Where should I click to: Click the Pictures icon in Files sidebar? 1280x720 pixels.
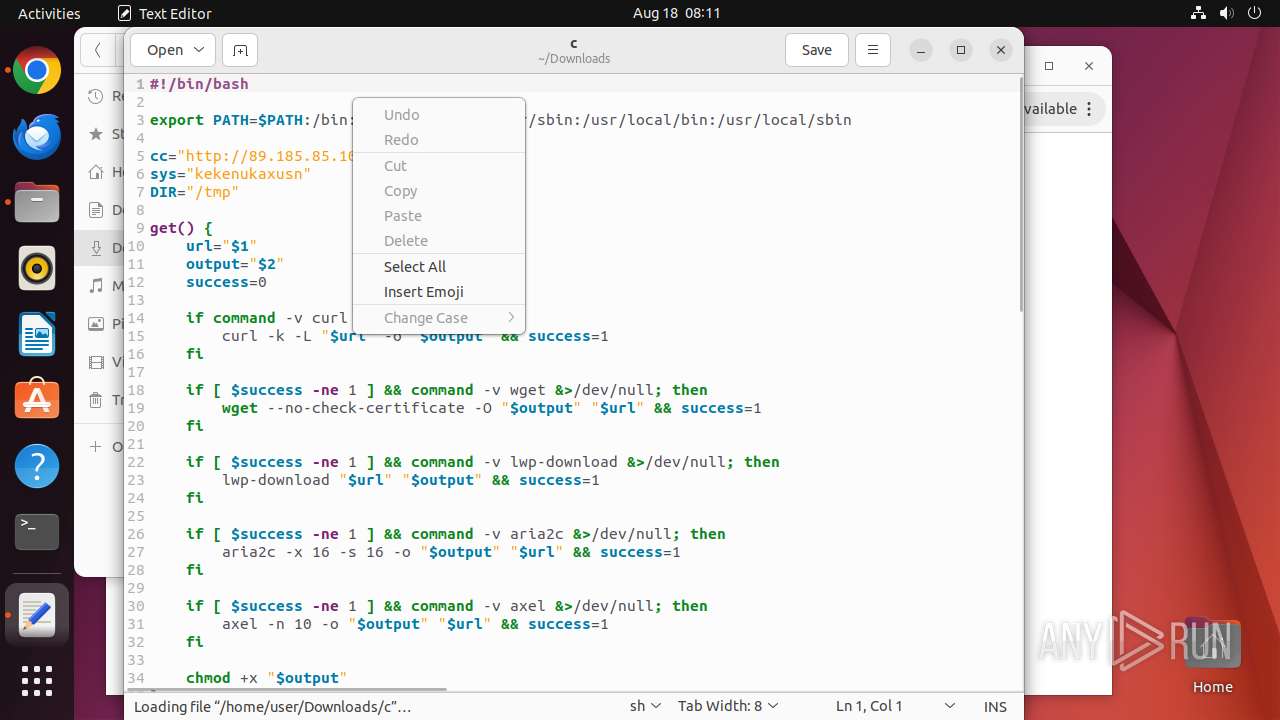(96, 324)
